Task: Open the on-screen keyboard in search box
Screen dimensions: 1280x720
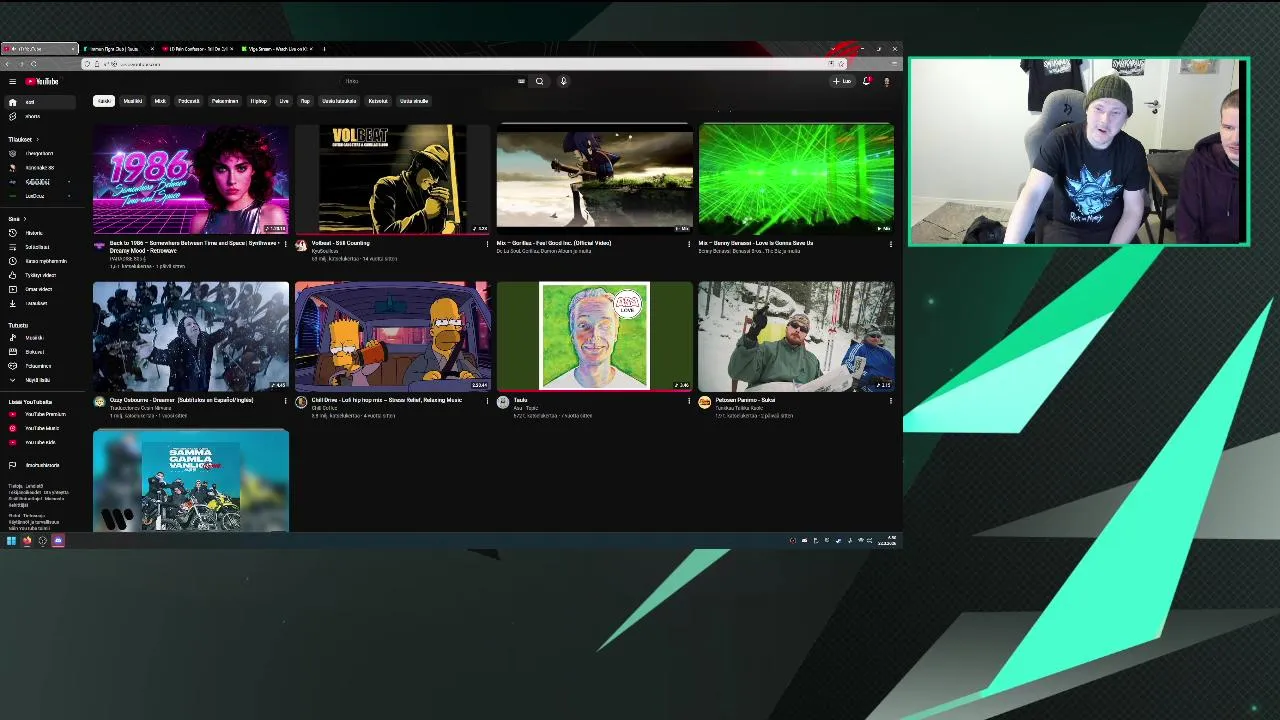Action: [x=521, y=82]
